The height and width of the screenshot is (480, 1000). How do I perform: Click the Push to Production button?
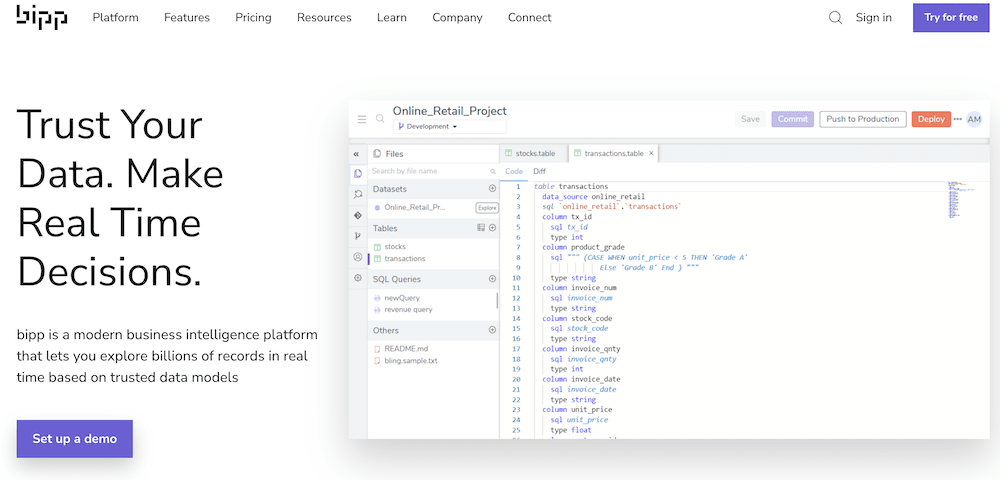(x=863, y=119)
